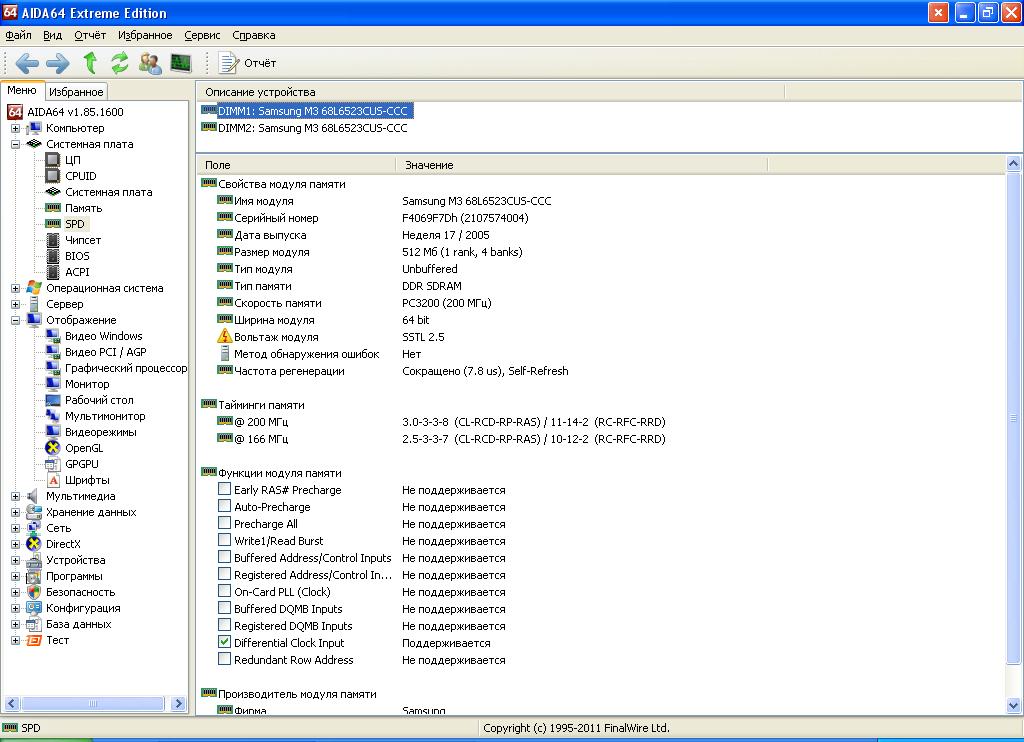Select the SPD tree item

pos(74,224)
